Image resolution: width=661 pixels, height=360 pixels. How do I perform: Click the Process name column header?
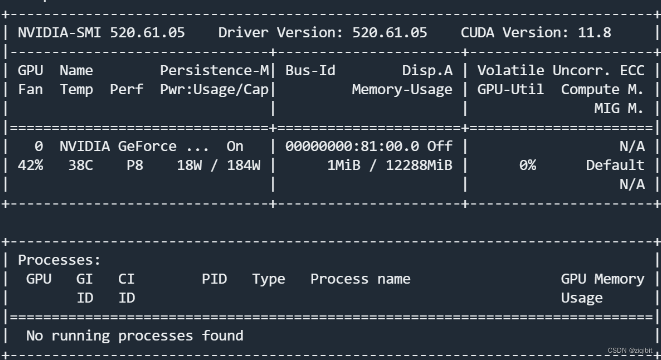click(x=360, y=279)
